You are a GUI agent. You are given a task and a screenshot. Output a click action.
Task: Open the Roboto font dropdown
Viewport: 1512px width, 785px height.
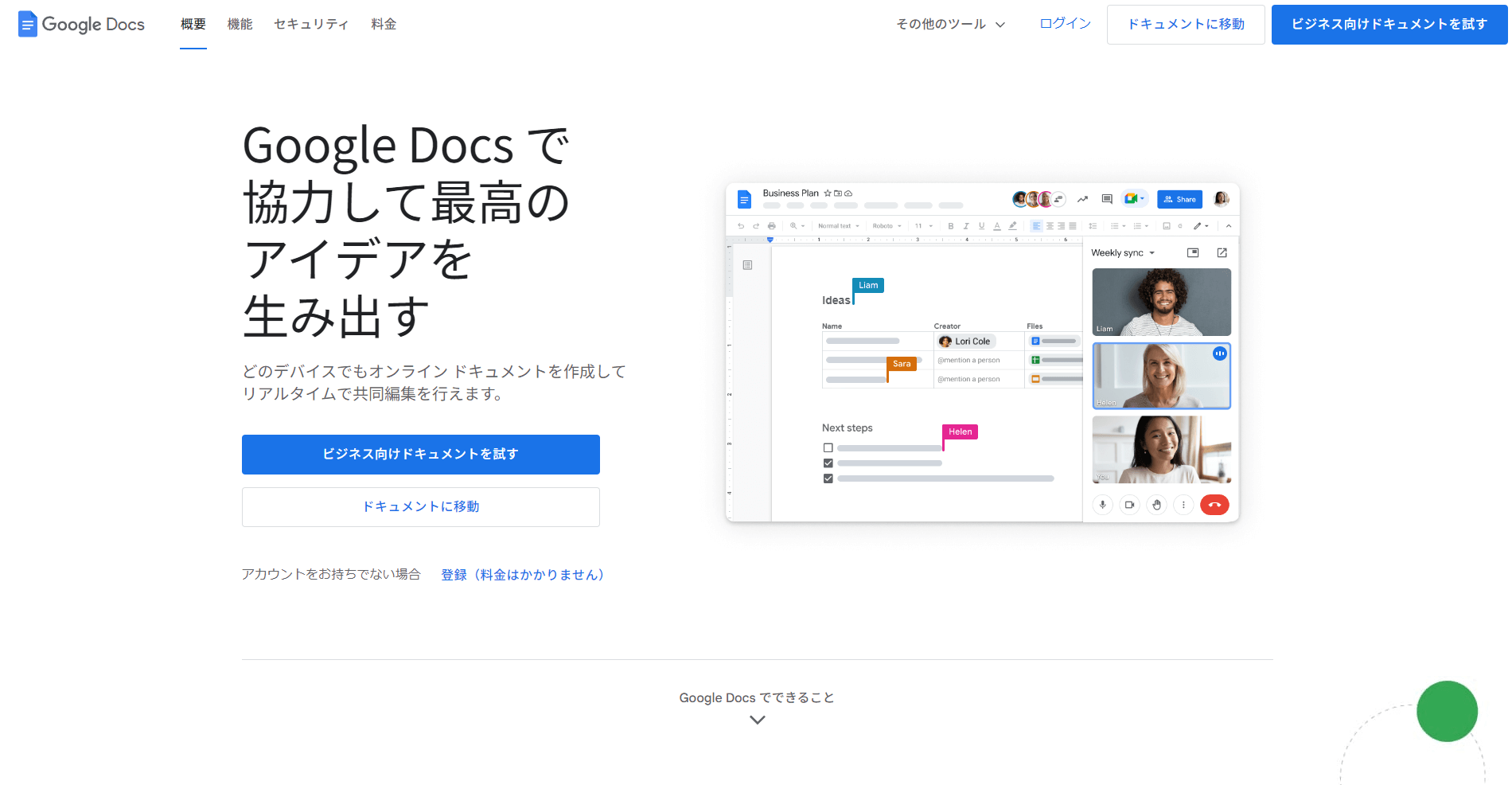887,226
